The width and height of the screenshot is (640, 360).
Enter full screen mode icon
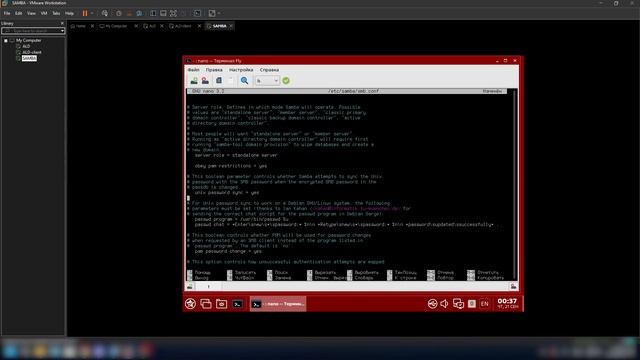tap(173, 13)
